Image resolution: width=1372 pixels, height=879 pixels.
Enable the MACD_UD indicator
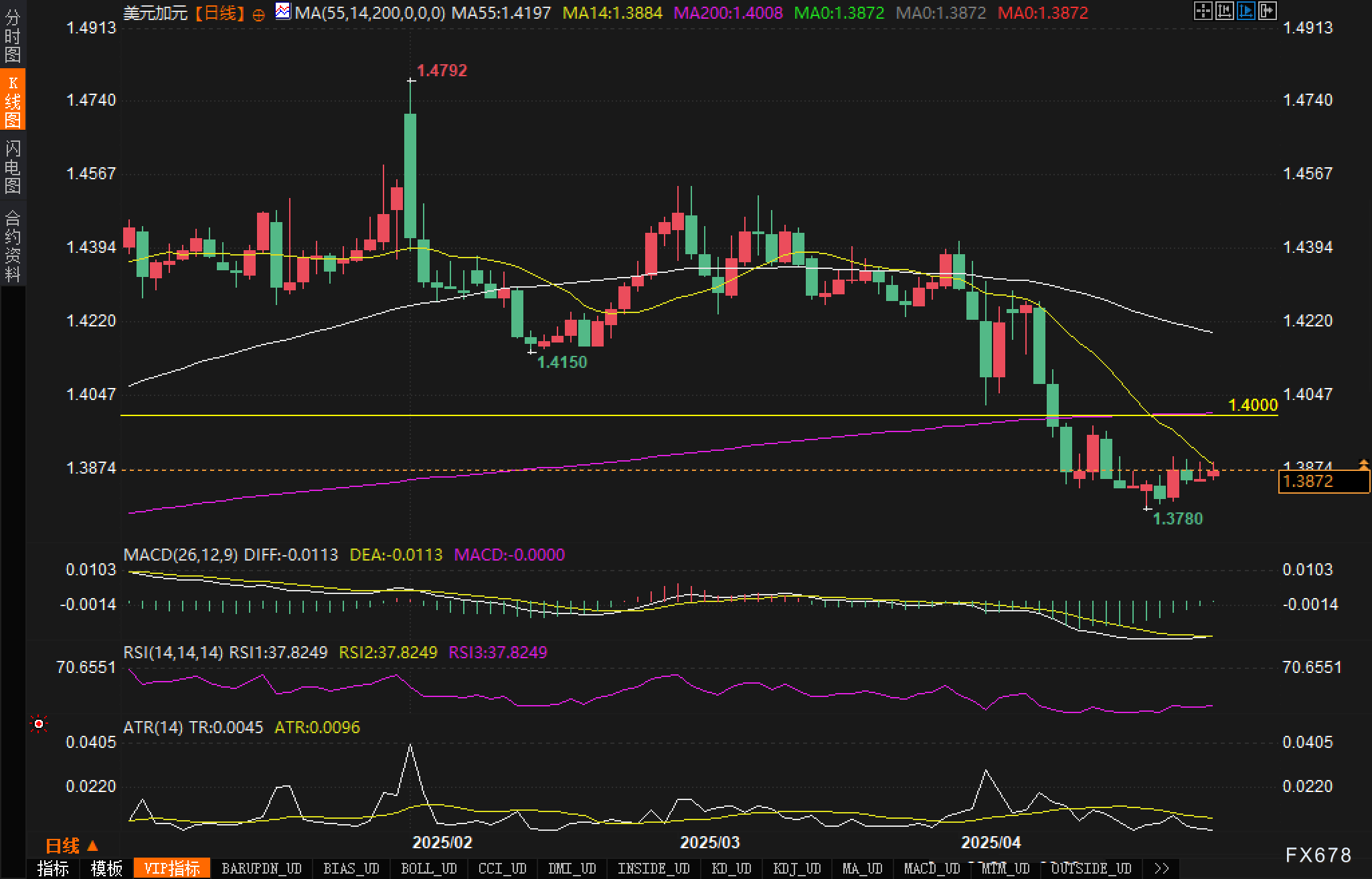pos(932,868)
